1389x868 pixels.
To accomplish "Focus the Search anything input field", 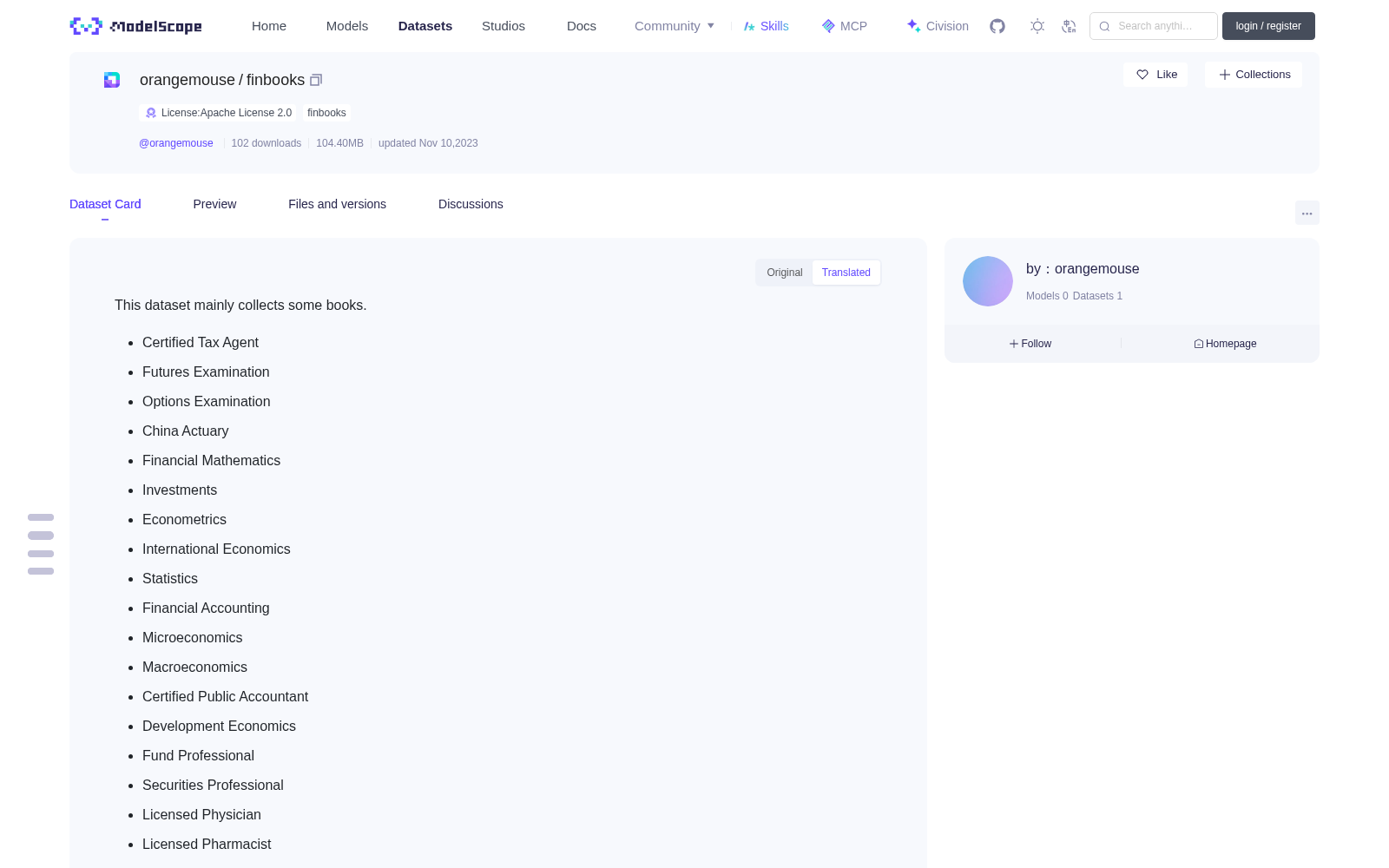I will pos(1154,26).
